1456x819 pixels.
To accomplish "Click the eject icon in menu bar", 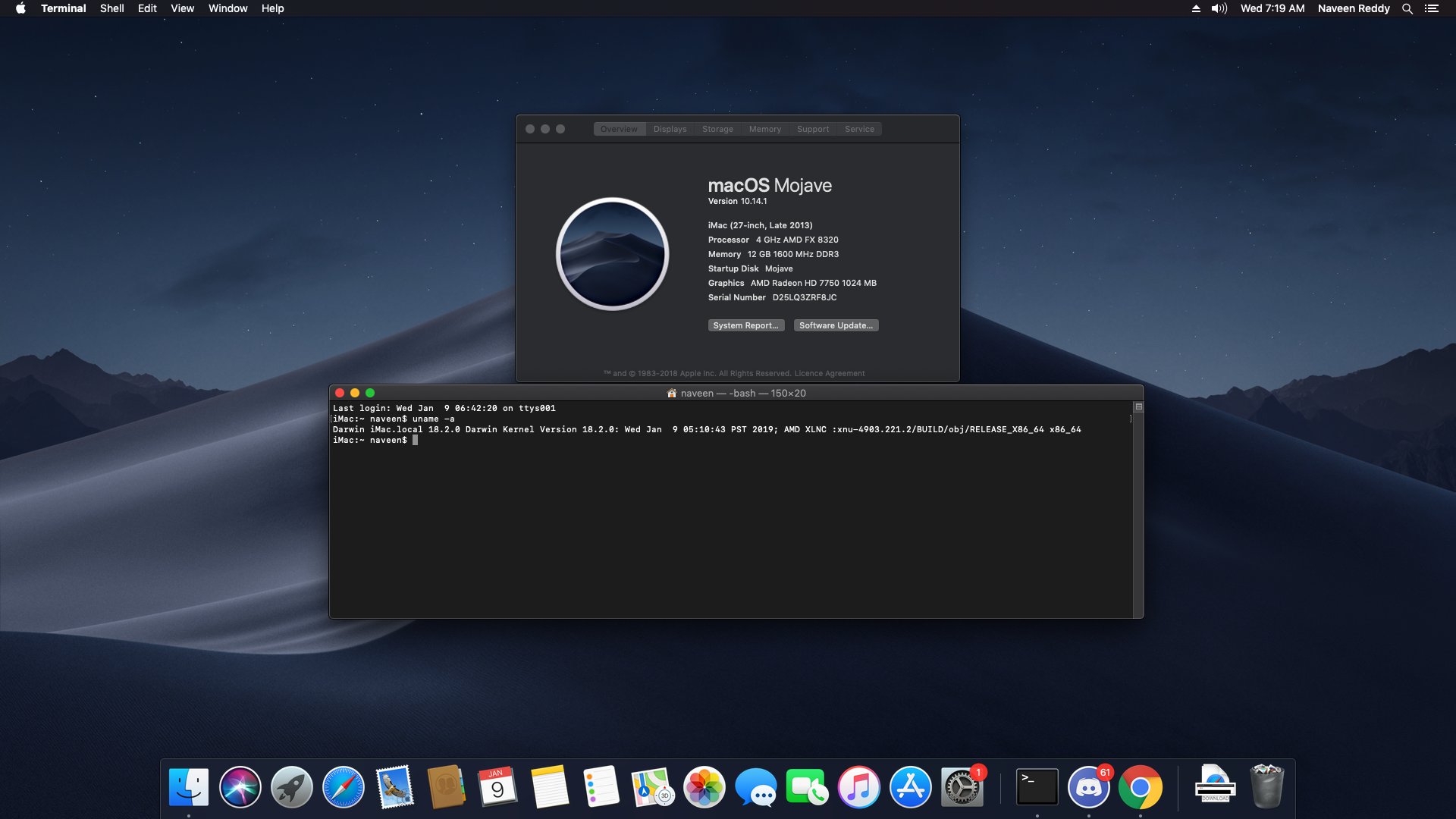I will (1196, 8).
